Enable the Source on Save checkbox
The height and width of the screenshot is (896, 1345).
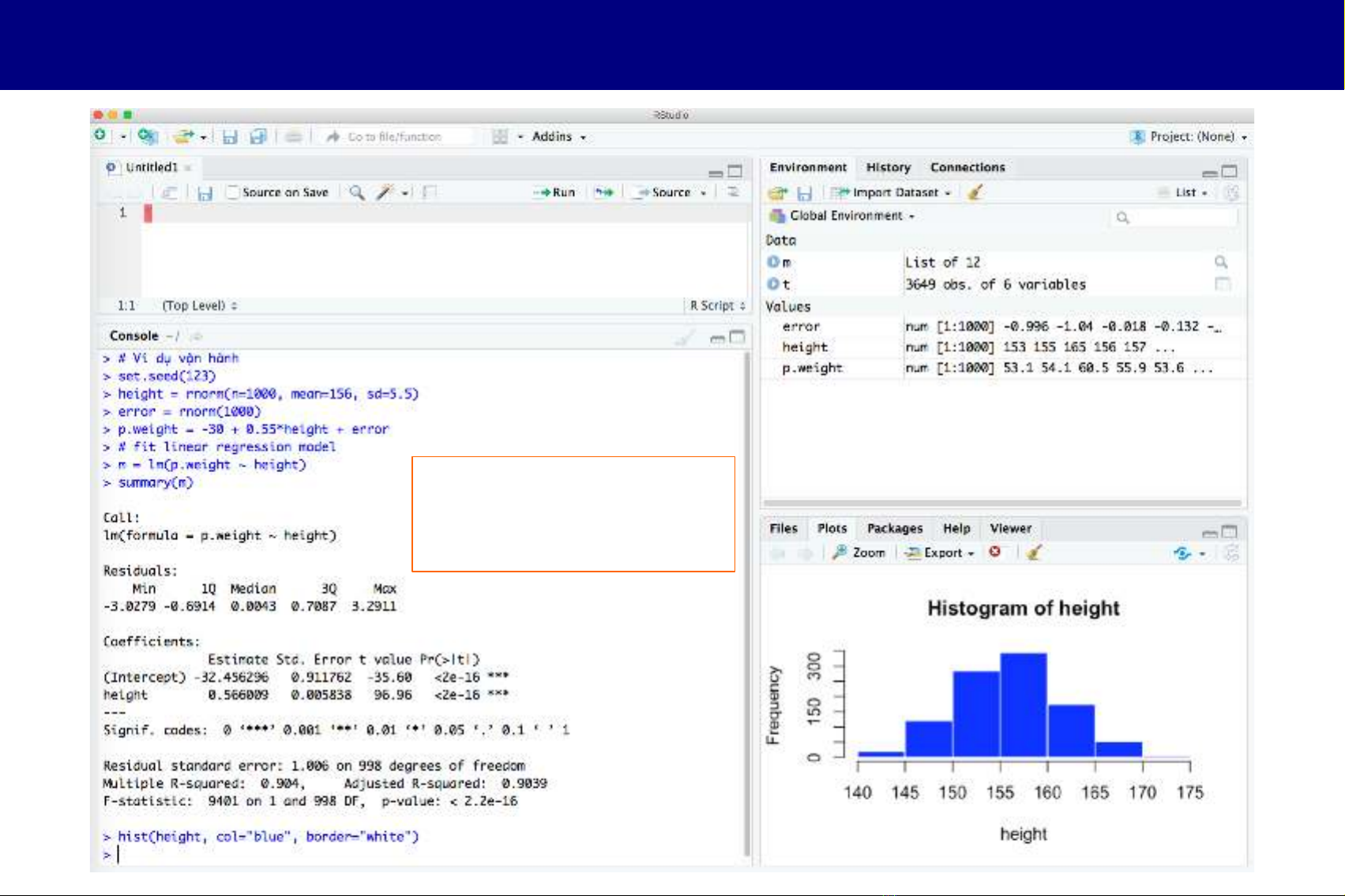point(233,193)
